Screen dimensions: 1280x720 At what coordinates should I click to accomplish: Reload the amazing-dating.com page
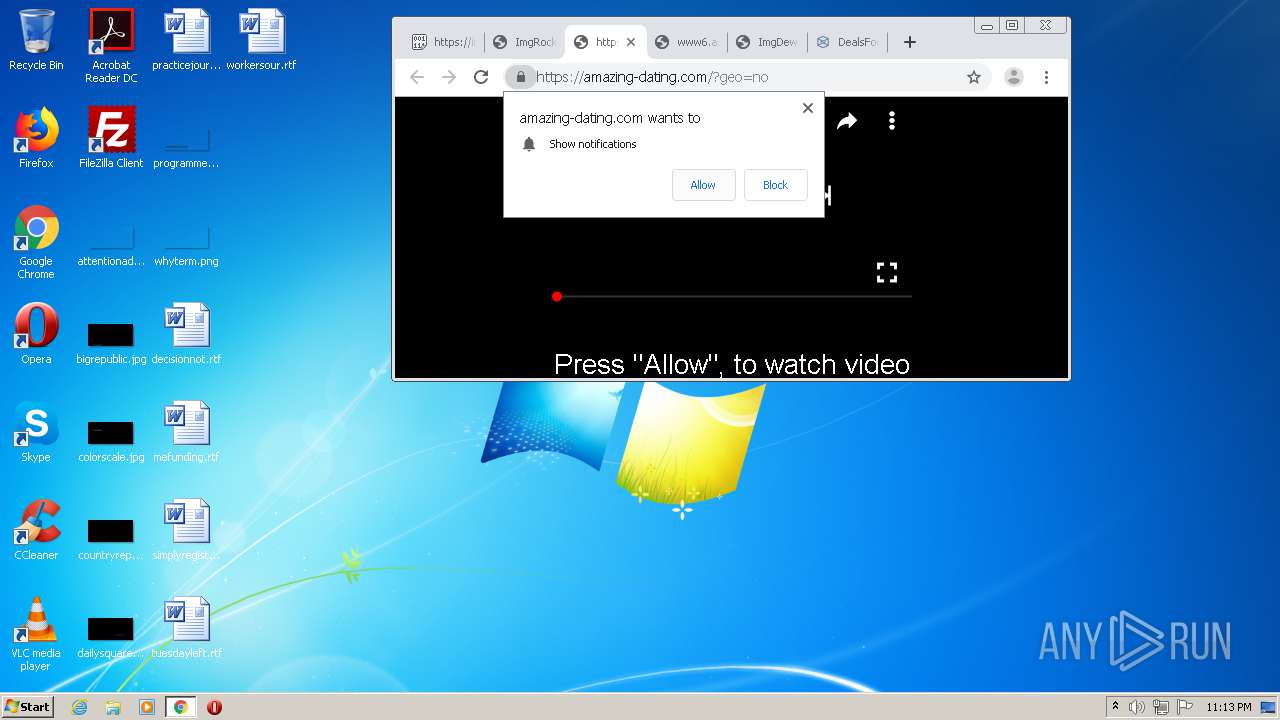[x=481, y=77]
